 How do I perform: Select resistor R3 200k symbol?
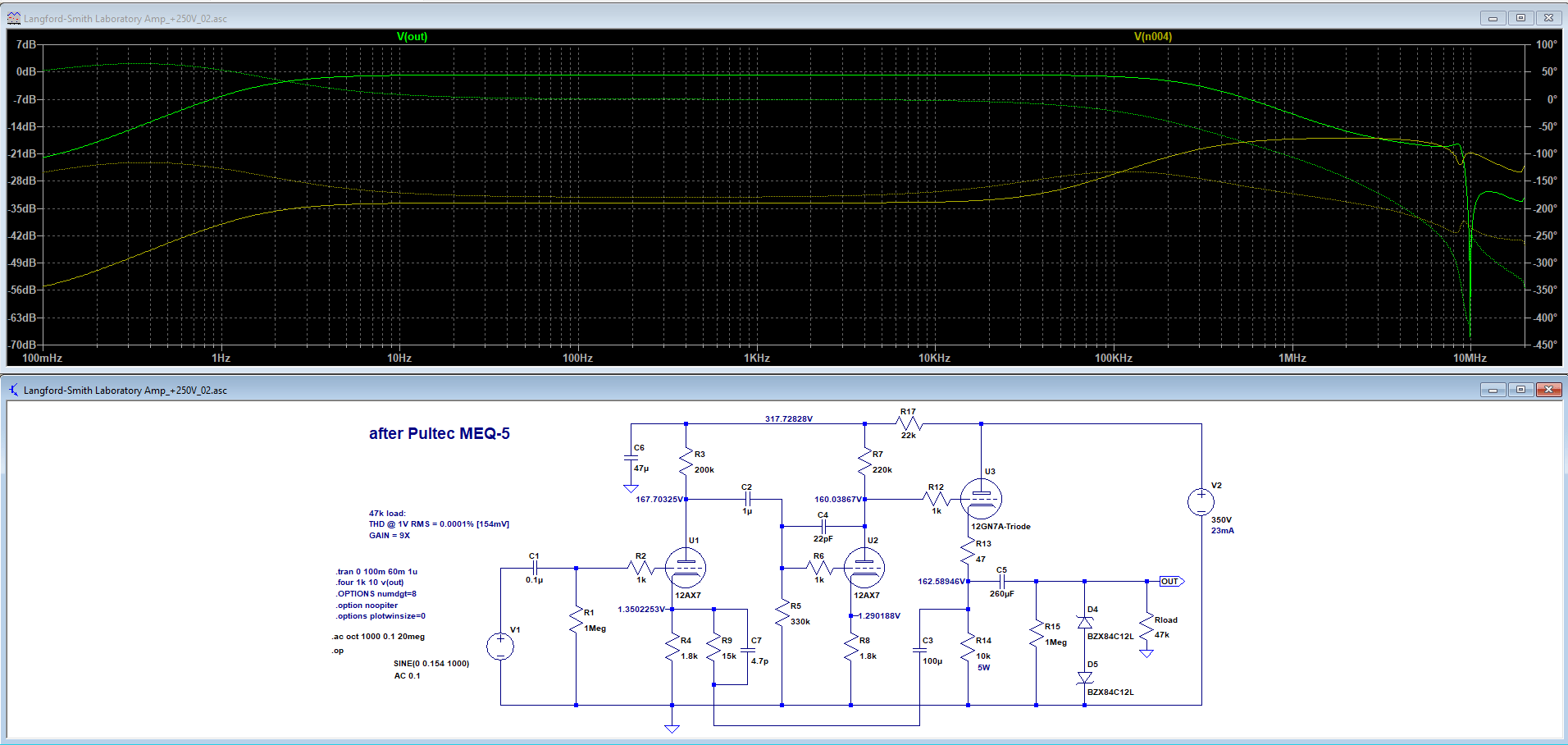[x=686, y=463]
